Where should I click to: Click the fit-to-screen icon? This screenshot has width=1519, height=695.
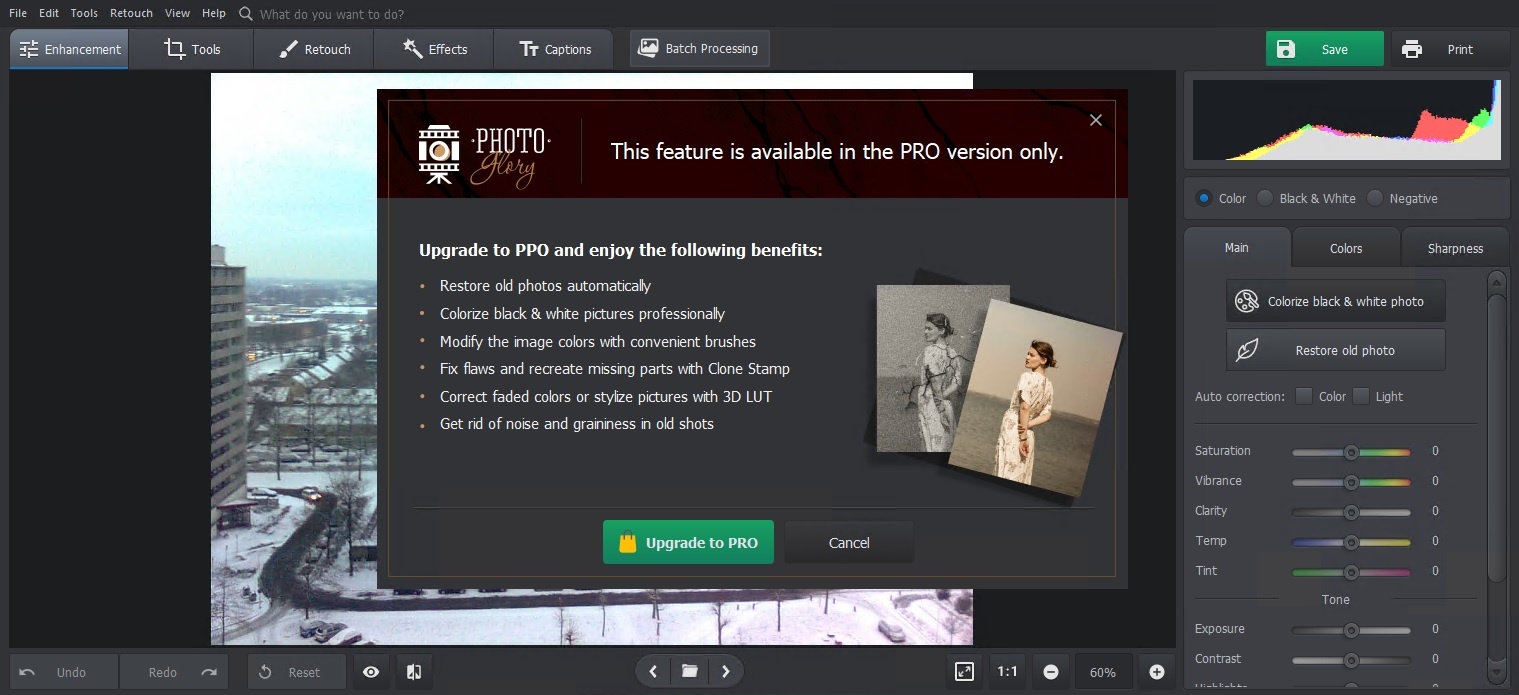tap(964, 672)
